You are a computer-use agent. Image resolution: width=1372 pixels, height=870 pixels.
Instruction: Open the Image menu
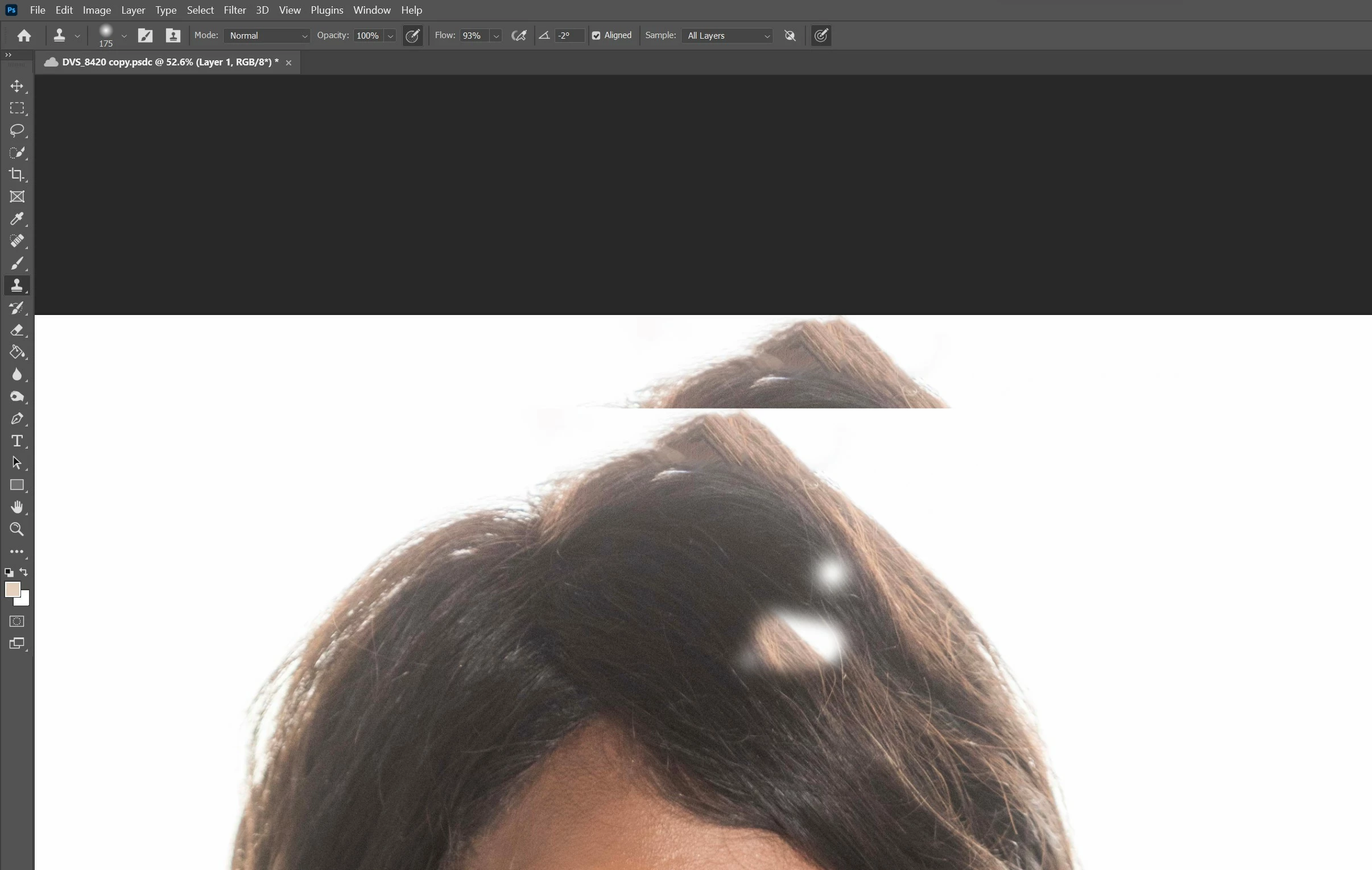[x=96, y=10]
